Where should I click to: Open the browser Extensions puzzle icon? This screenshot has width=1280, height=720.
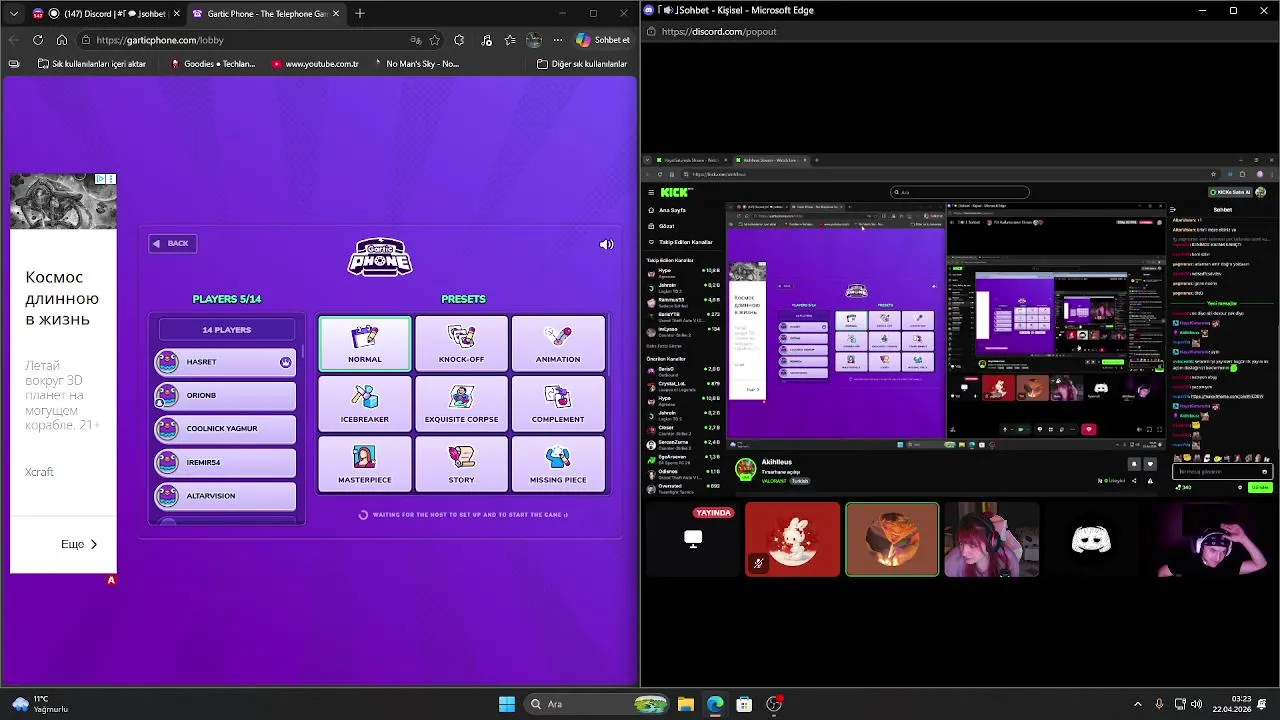point(459,40)
